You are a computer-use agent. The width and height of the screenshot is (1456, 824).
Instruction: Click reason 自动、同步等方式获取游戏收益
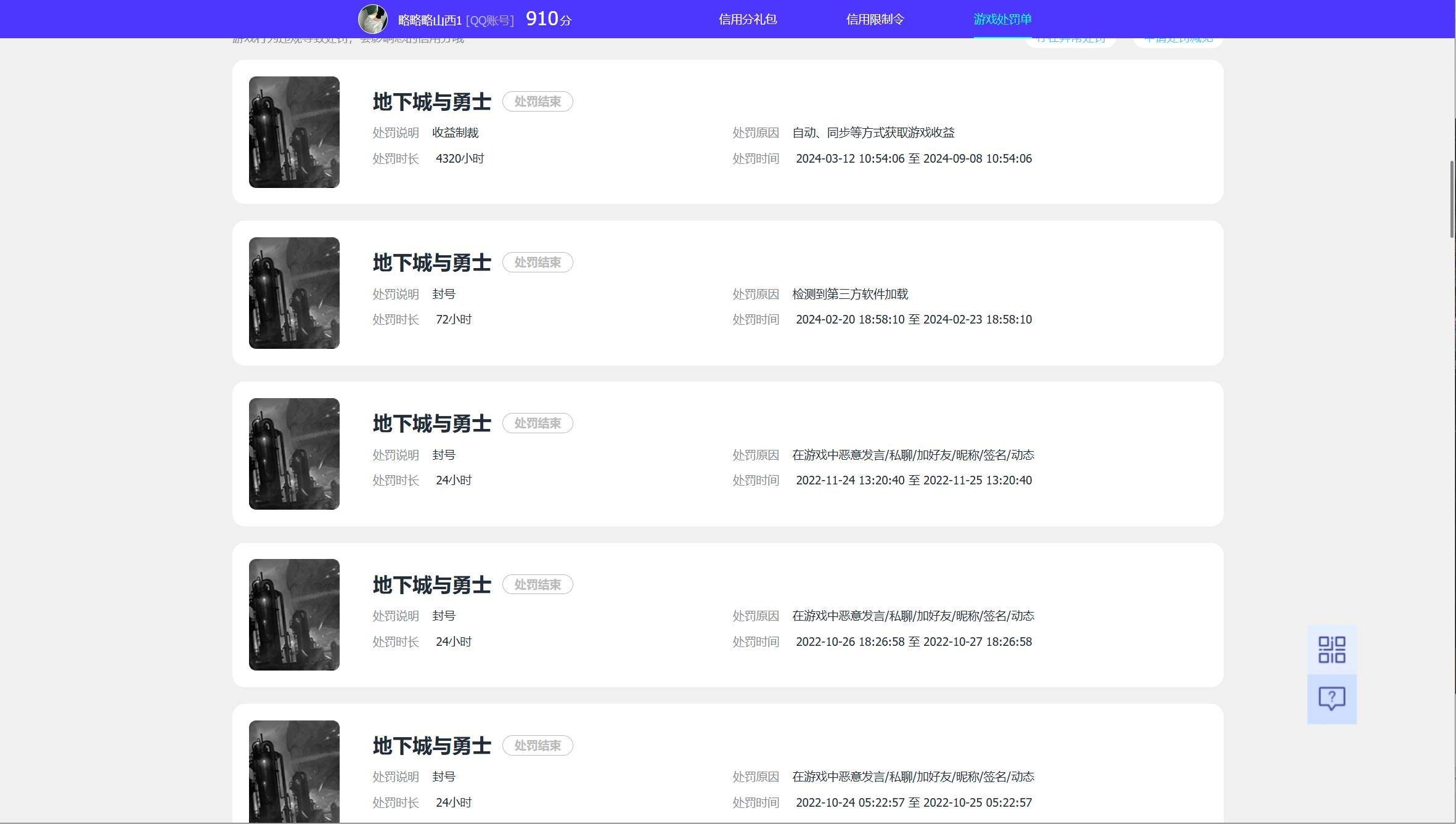[x=873, y=133]
